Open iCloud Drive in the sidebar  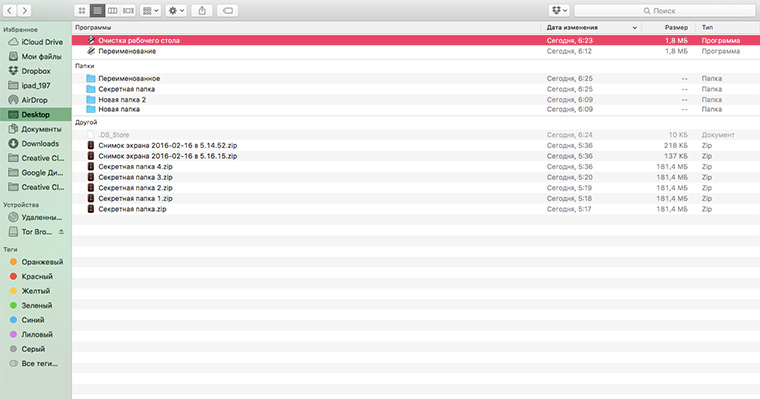(36, 42)
